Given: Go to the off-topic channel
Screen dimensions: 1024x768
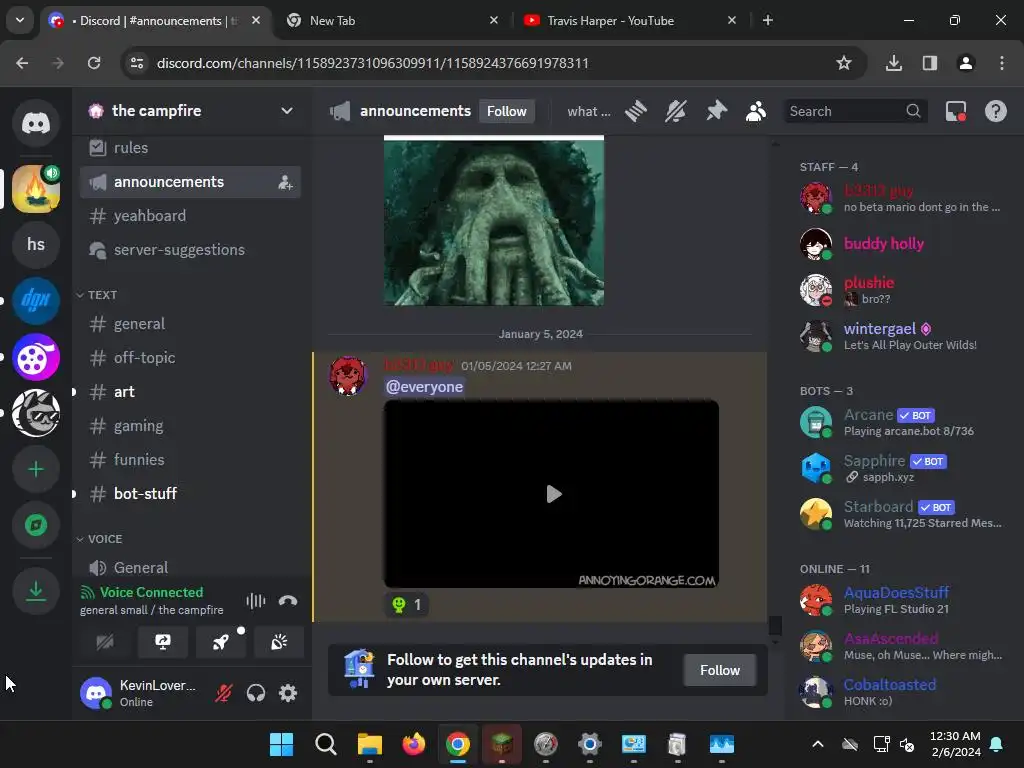Looking at the screenshot, I should point(190,357).
